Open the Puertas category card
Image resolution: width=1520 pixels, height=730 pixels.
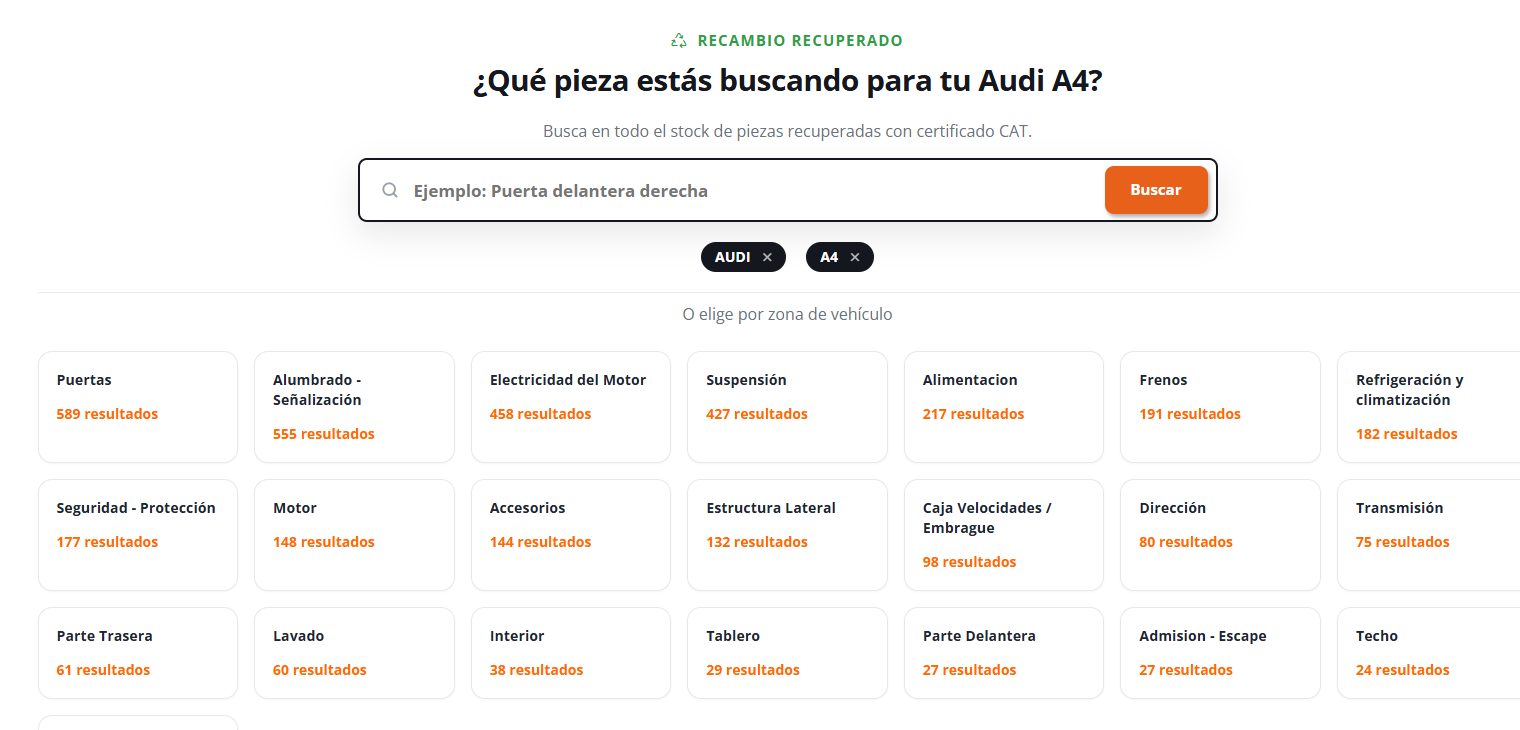[138, 407]
